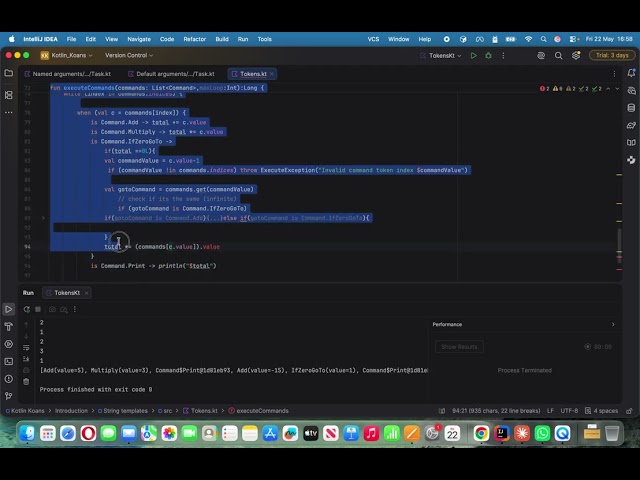Viewport: 640px width, 480px height.
Task: Close the TokensKt run tab
Action: pyautogui.click(x=87, y=293)
